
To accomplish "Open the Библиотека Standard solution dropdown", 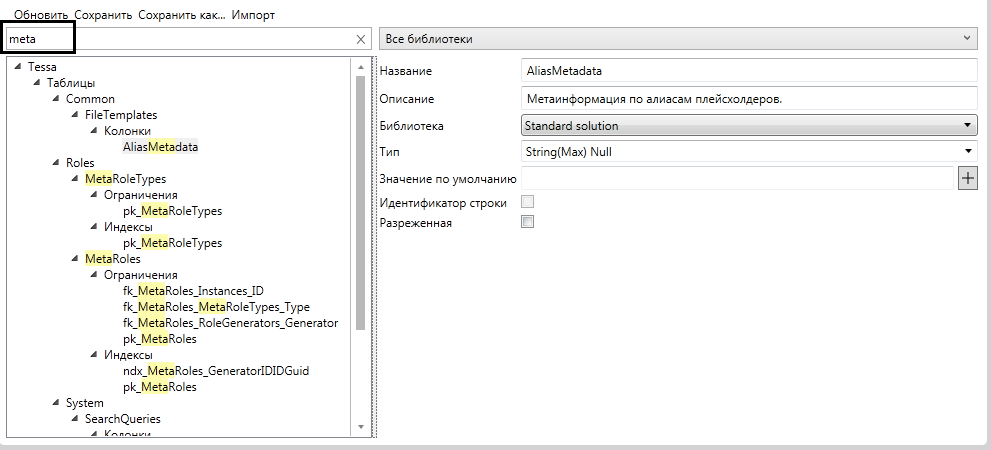I will pos(748,126).
